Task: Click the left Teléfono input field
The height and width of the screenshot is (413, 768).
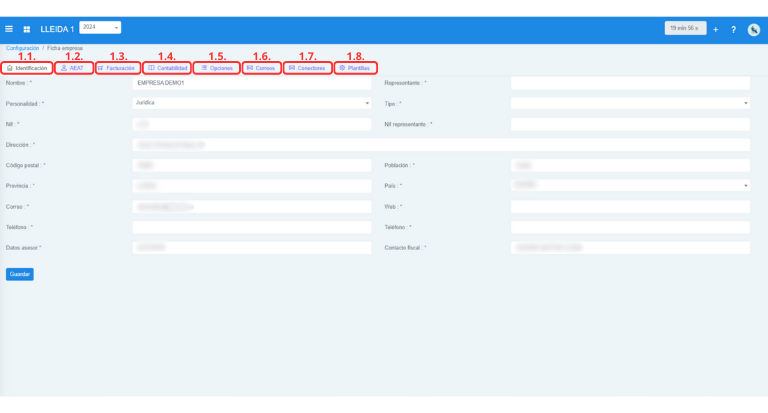Action: click(252, 227)
